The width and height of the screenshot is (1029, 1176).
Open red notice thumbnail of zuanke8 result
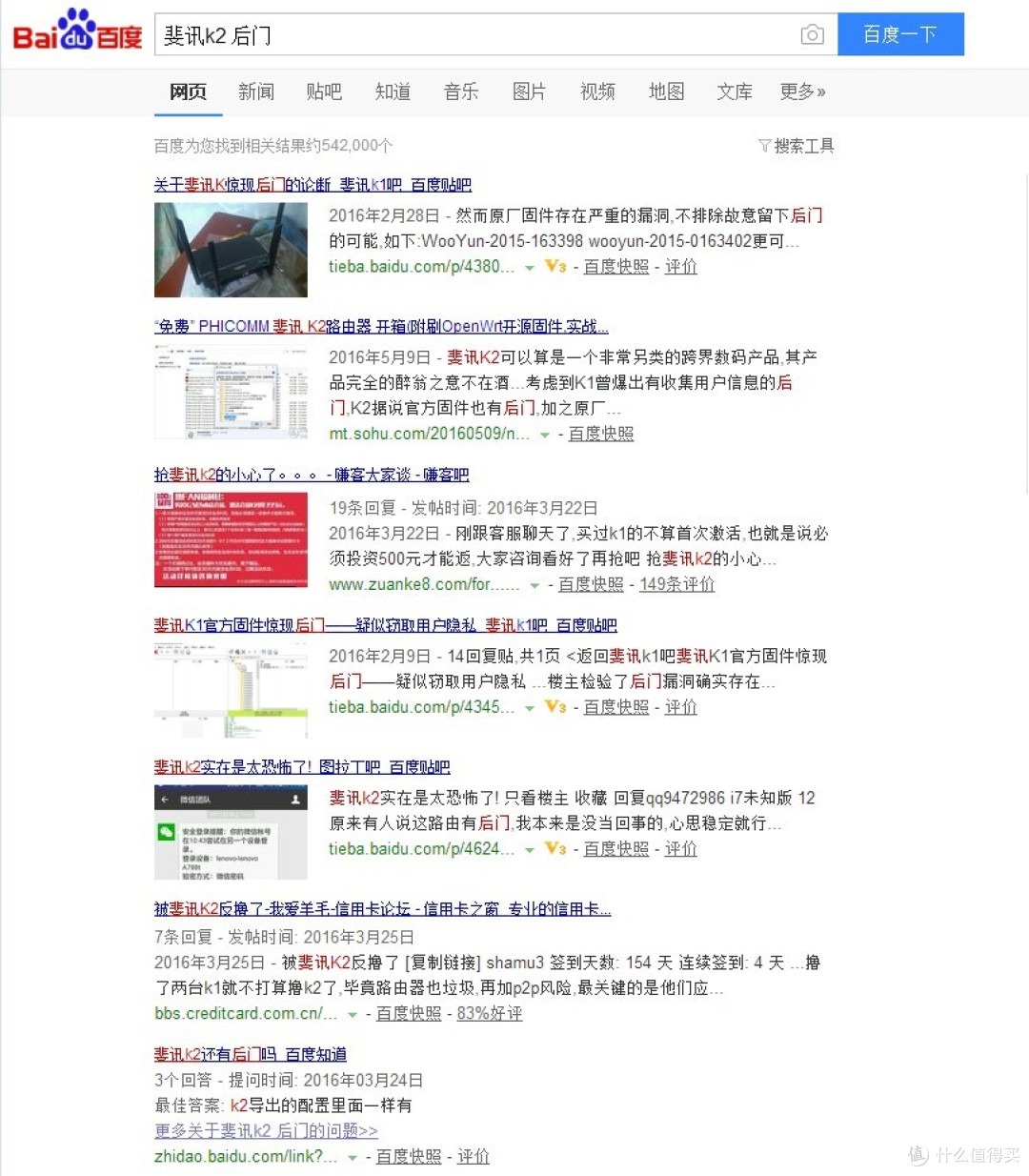click(231, 539)
